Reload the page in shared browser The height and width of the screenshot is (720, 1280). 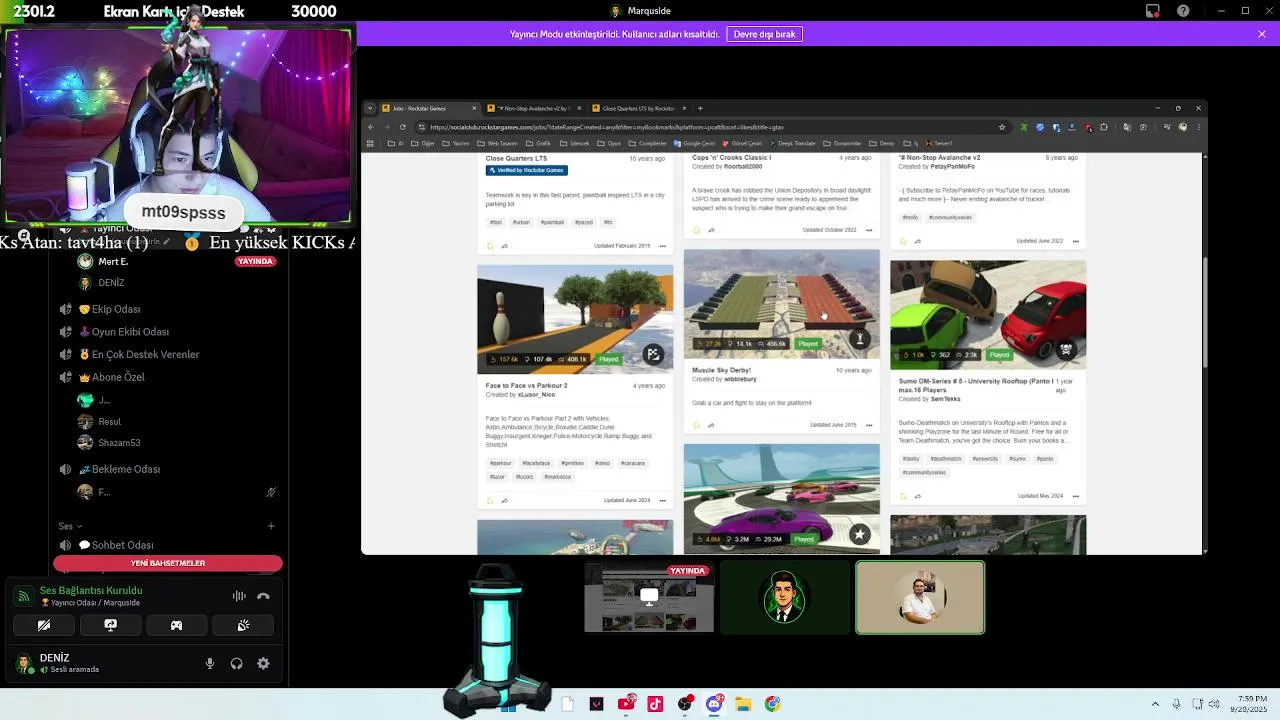tap(403, 127)
